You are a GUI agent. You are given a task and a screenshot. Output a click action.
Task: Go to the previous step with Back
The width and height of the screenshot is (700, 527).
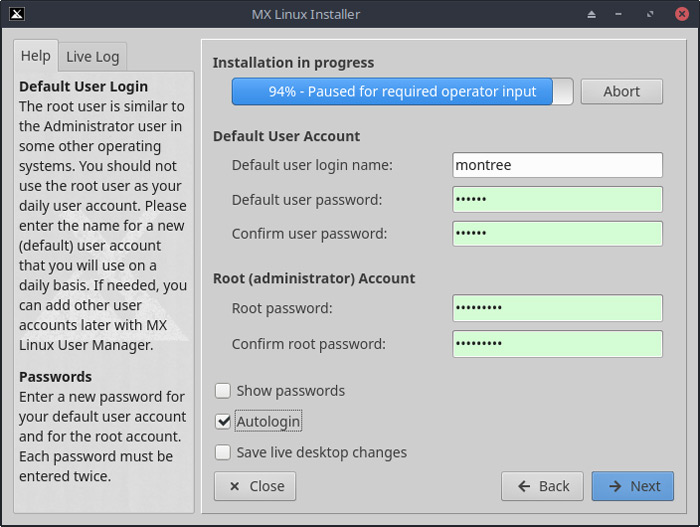[542, 486]
